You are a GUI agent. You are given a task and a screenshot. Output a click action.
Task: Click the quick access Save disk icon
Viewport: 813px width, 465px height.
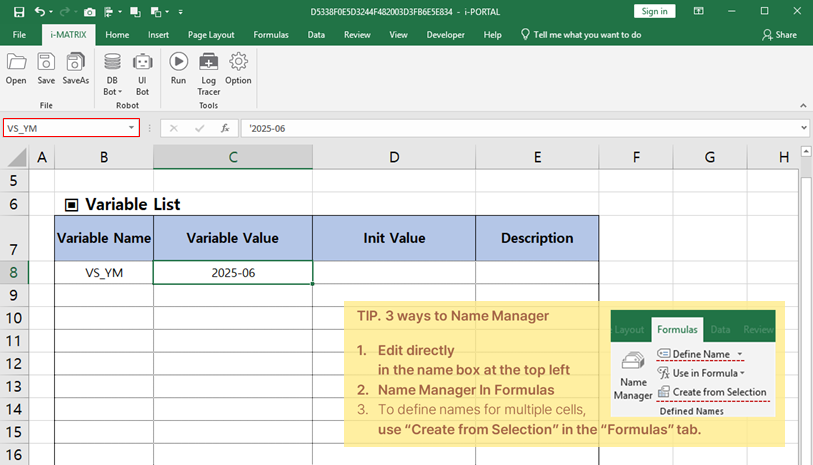click(18, 11)
